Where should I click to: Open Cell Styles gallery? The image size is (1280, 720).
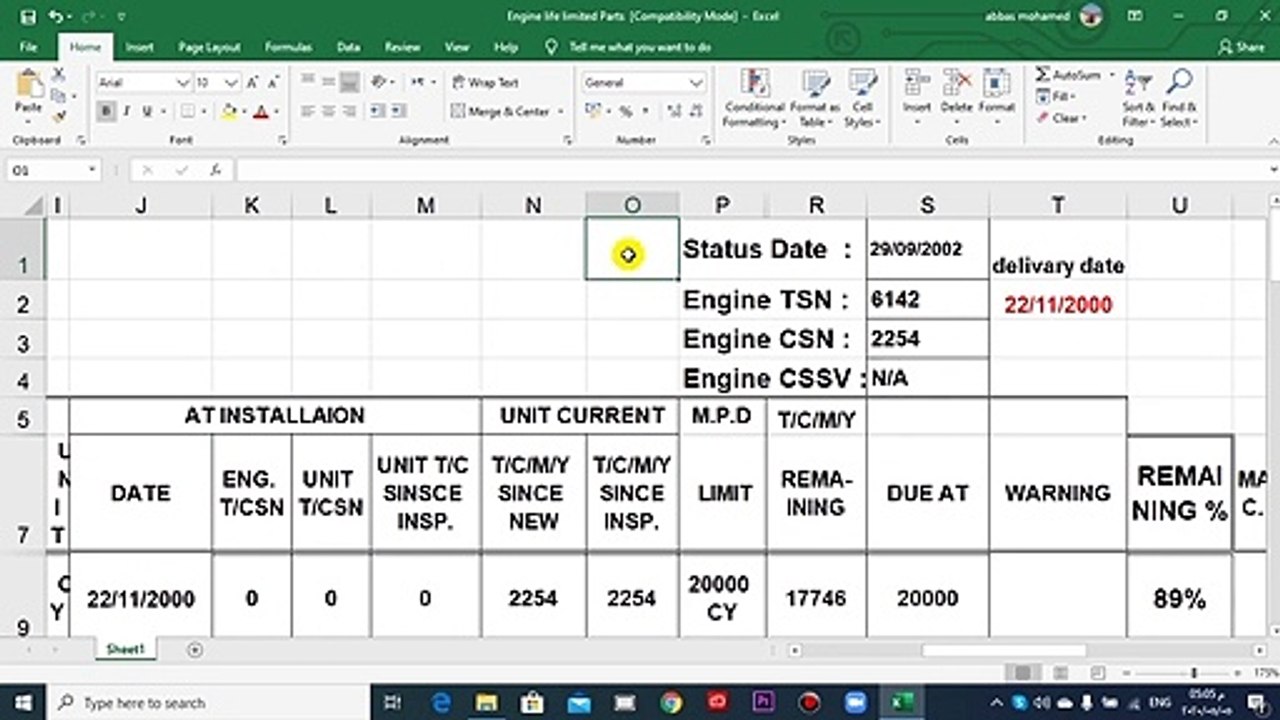(861, 99)
